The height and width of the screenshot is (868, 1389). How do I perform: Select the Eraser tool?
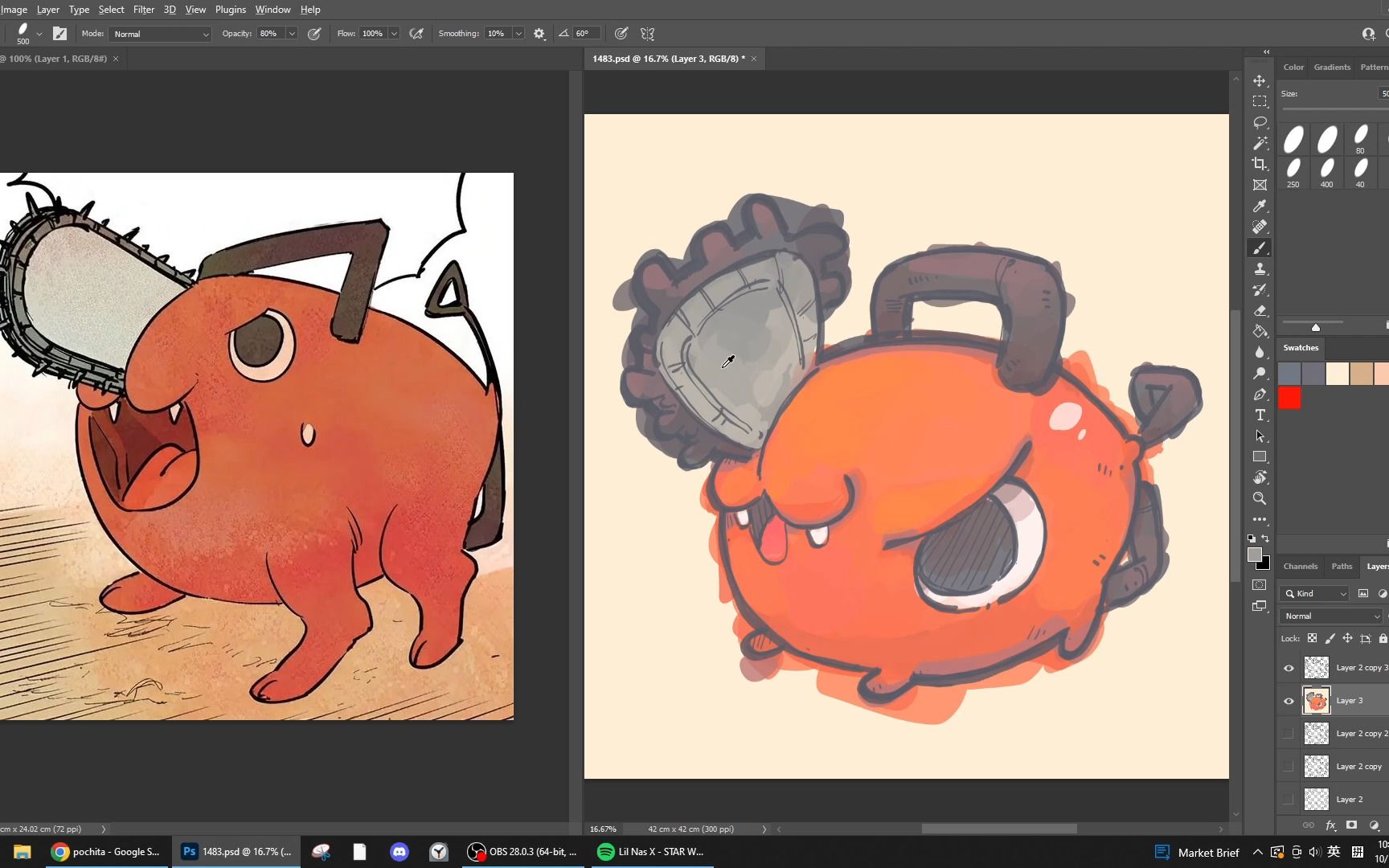1260,310
